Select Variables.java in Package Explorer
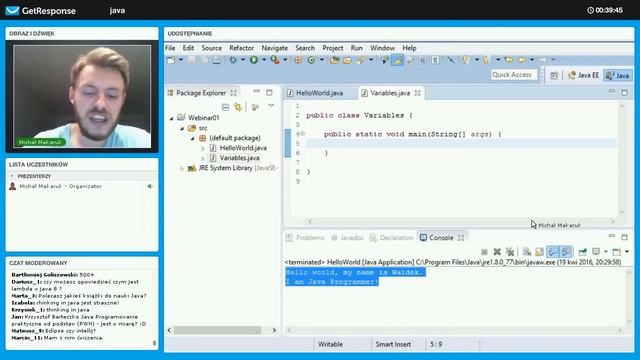Viewport: 640px width, 360px height. click(239, 158)
